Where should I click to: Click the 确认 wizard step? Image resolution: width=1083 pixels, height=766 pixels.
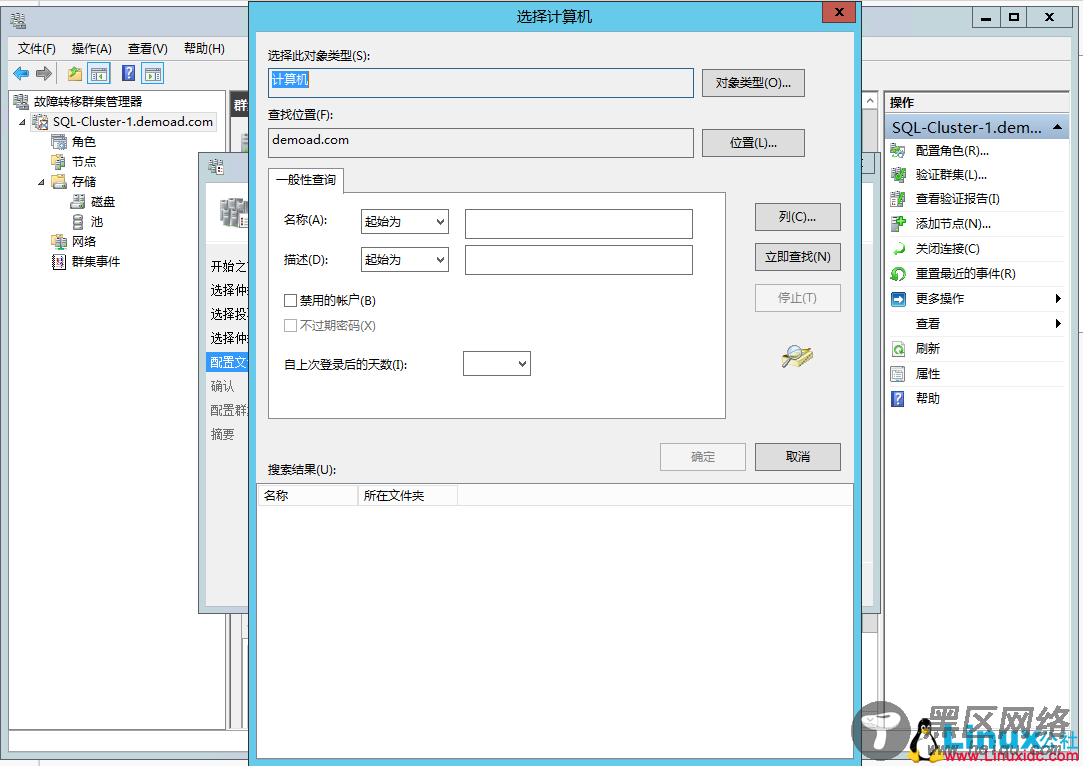[x=222, y=386]
